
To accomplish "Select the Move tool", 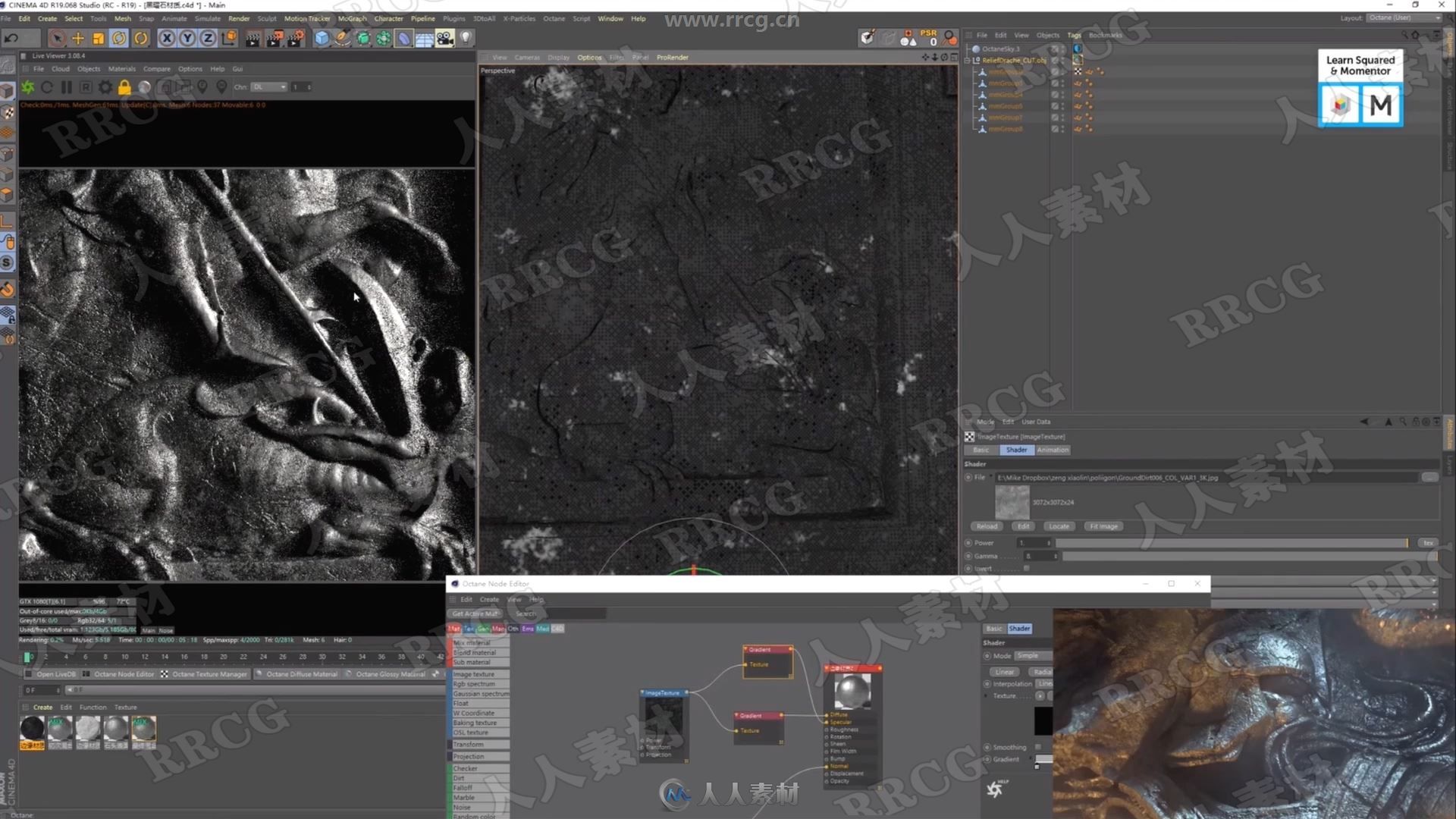I will (x=77, y=38).
